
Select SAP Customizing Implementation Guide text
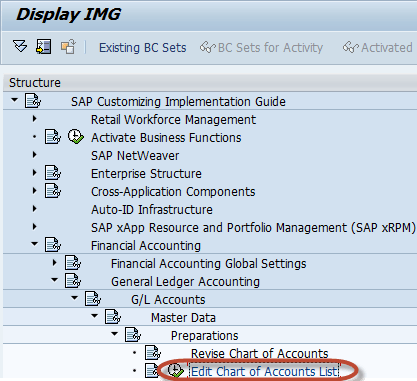click(178, 101)
